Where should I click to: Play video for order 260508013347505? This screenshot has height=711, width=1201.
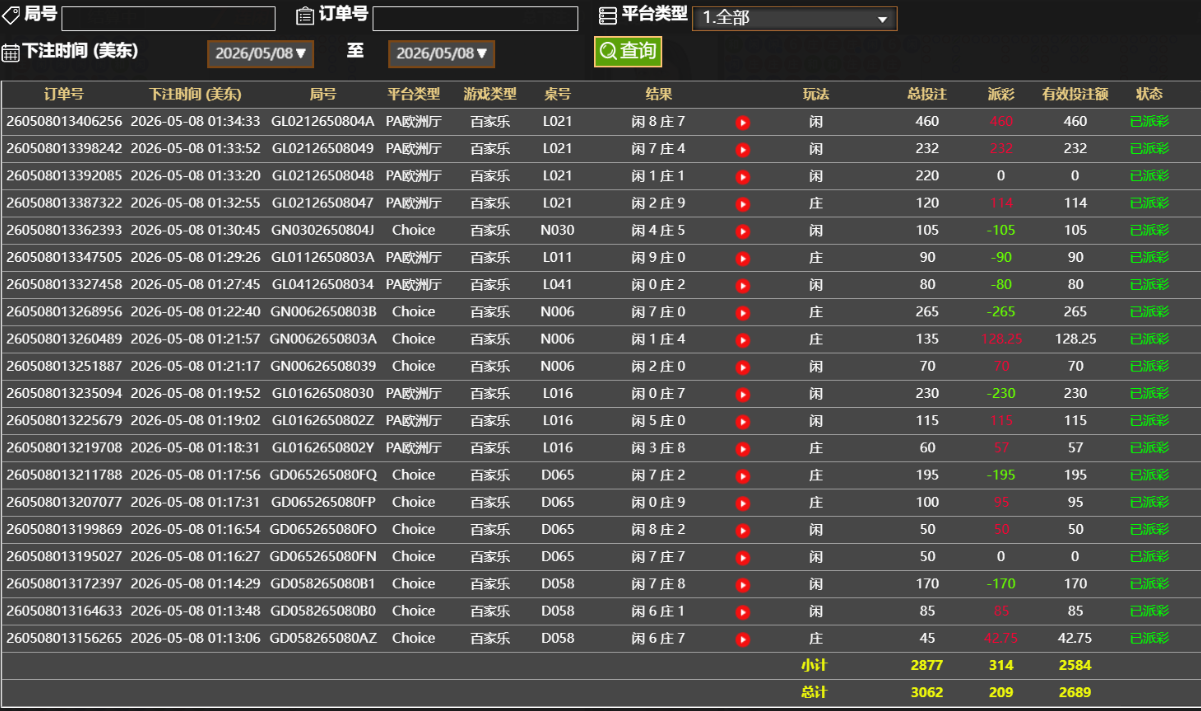coord(743,258)
